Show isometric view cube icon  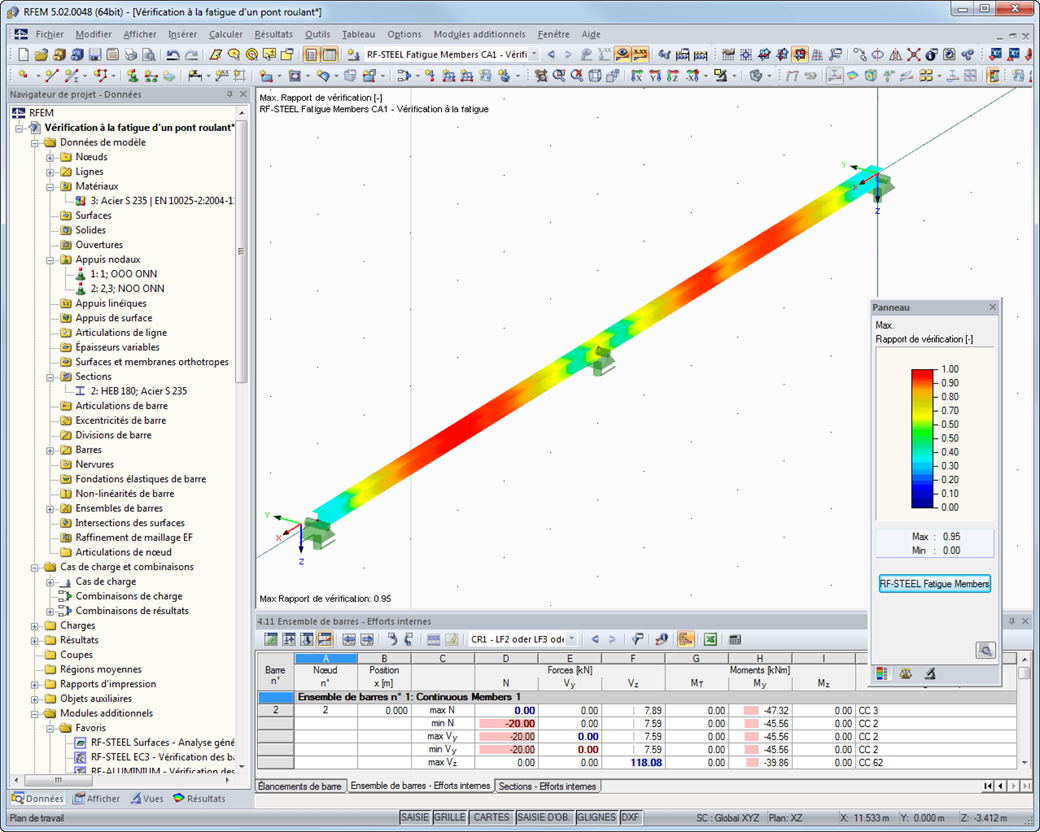pos(595,76)
